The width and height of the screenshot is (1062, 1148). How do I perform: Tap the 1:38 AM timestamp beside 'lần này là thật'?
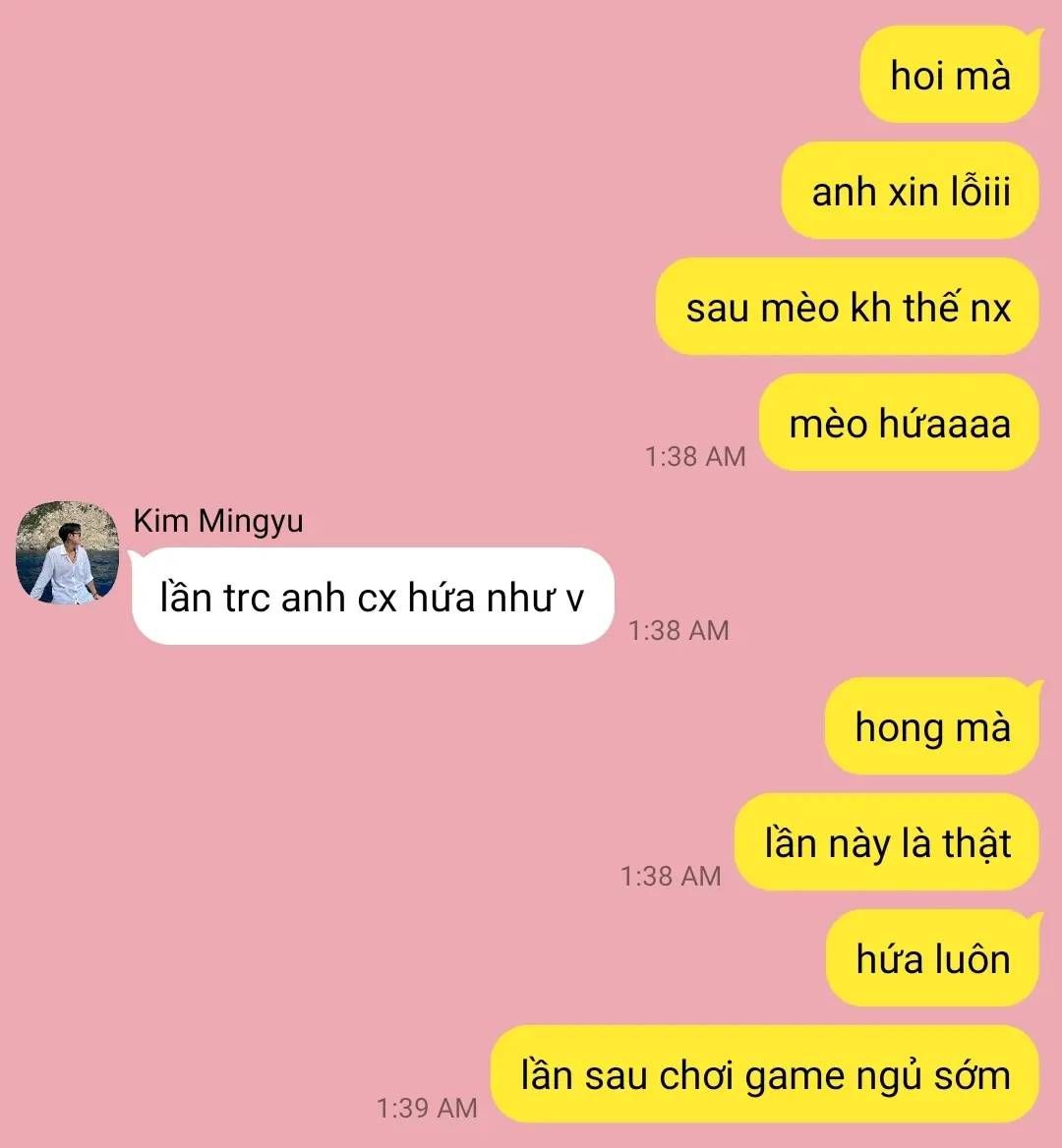click(x=671, y=876)
